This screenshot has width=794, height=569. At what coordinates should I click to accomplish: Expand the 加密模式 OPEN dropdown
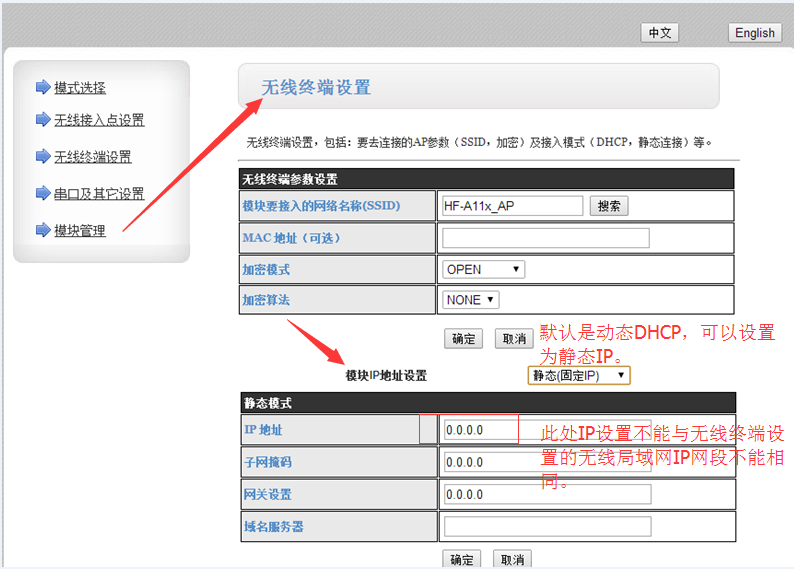tap(484, 269)
